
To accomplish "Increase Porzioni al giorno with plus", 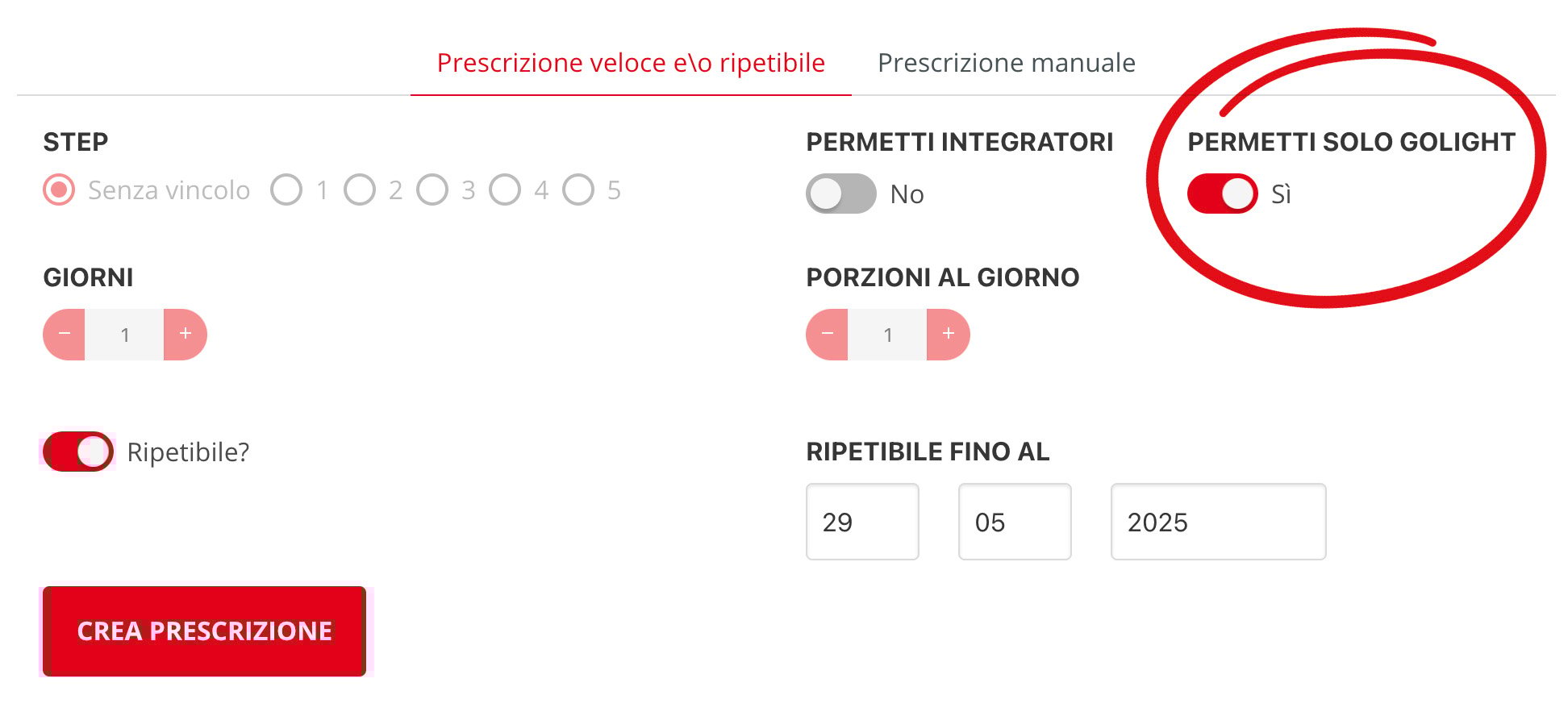I will point(949,334).
